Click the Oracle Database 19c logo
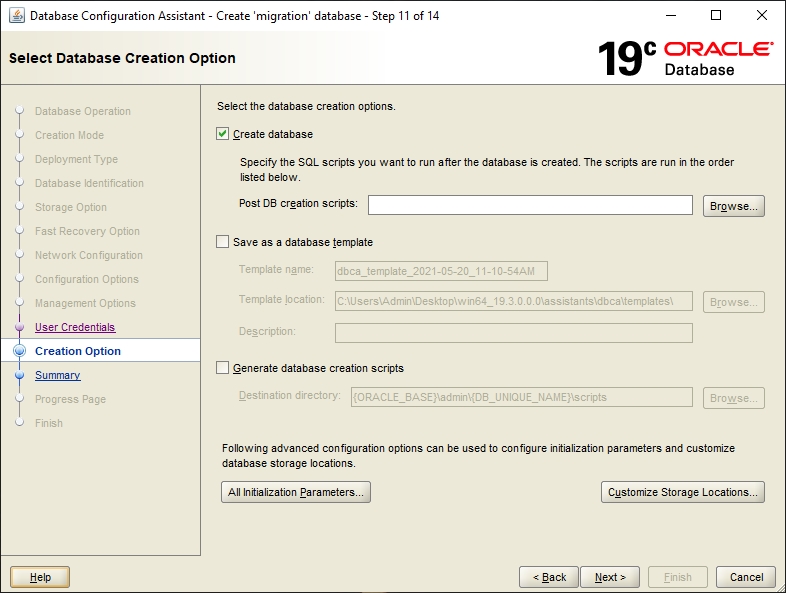 pos(685,58)
